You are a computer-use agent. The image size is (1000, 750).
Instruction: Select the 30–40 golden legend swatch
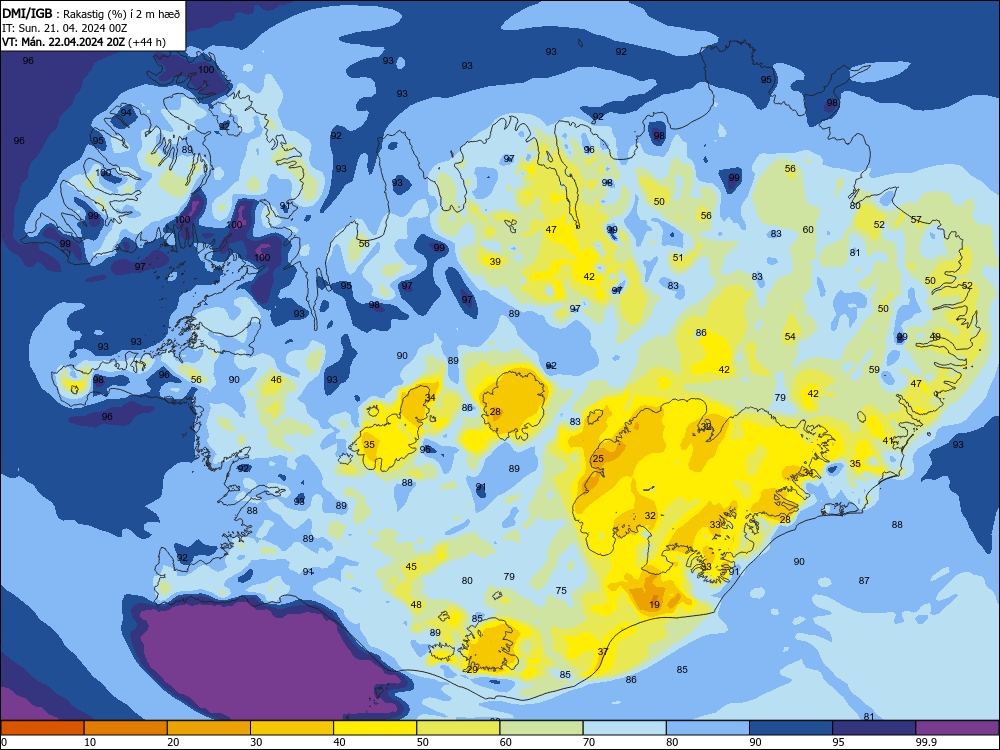click(292, 728)
